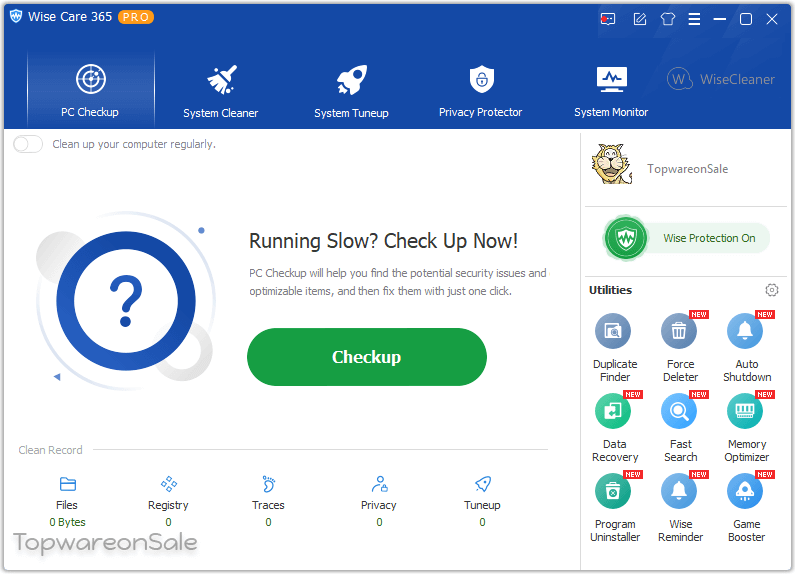The image size is (795, 577).
Task: Click the '0 Bytes' files value
Action: pos(67,522)
